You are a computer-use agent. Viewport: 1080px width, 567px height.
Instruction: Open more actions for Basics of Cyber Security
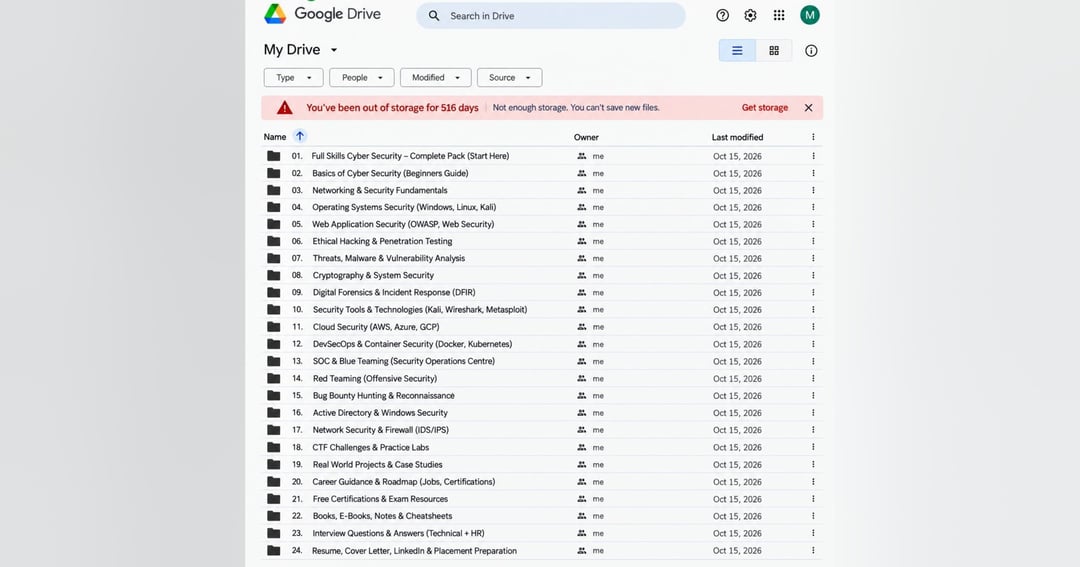pyautogui.click(x=813, y=173)
